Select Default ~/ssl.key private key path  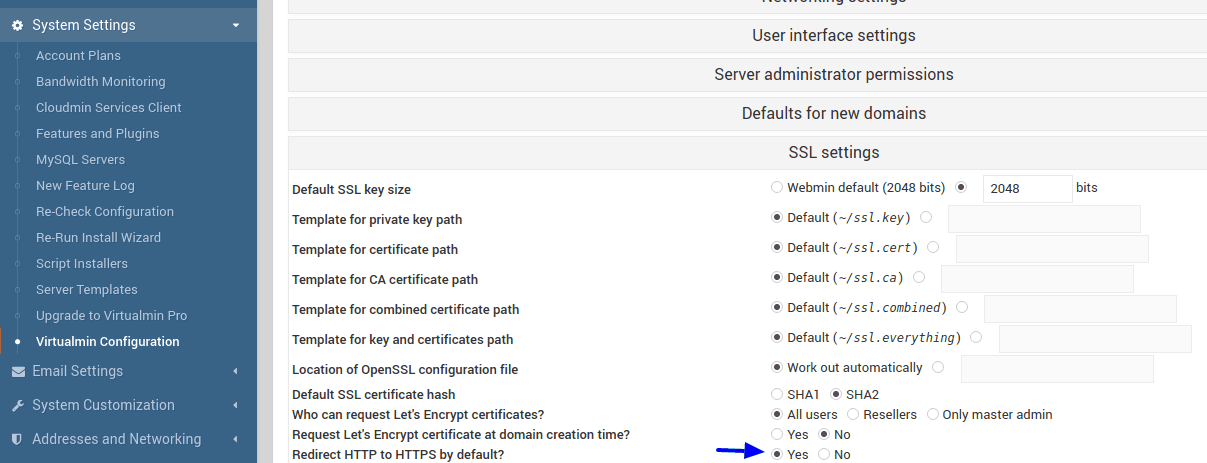pos(777,217)
